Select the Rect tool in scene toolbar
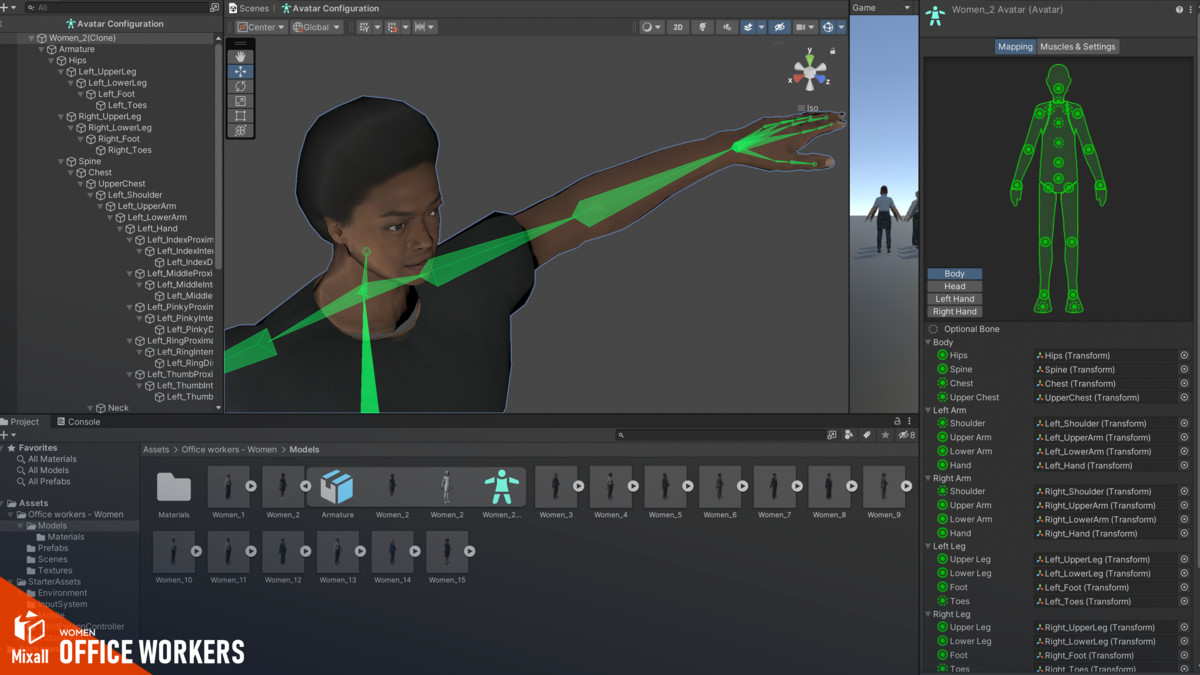Viewport: 1200px width, 675px height. coord(240,116)
